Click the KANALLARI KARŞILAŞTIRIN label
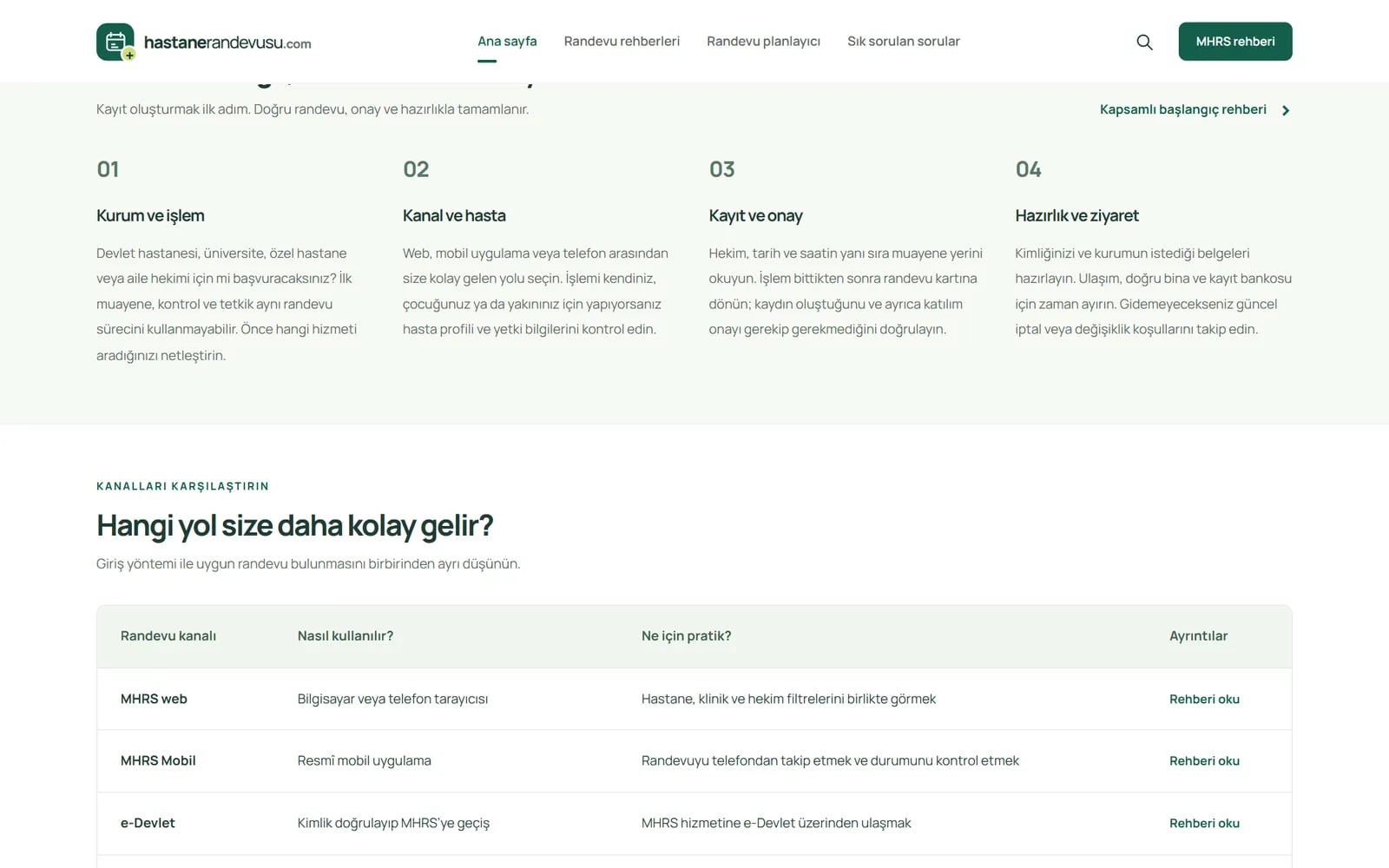Screen dimensions: 1389x868 [x=182, y=486]
